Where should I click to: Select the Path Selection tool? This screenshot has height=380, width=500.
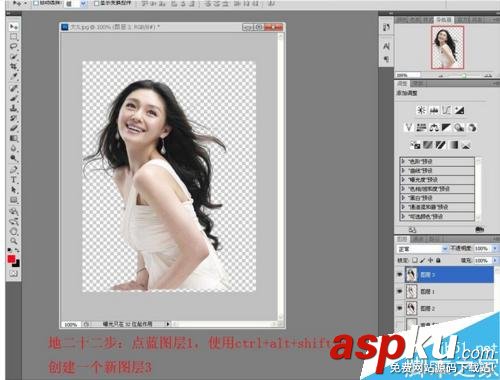[x=14, y=190]
